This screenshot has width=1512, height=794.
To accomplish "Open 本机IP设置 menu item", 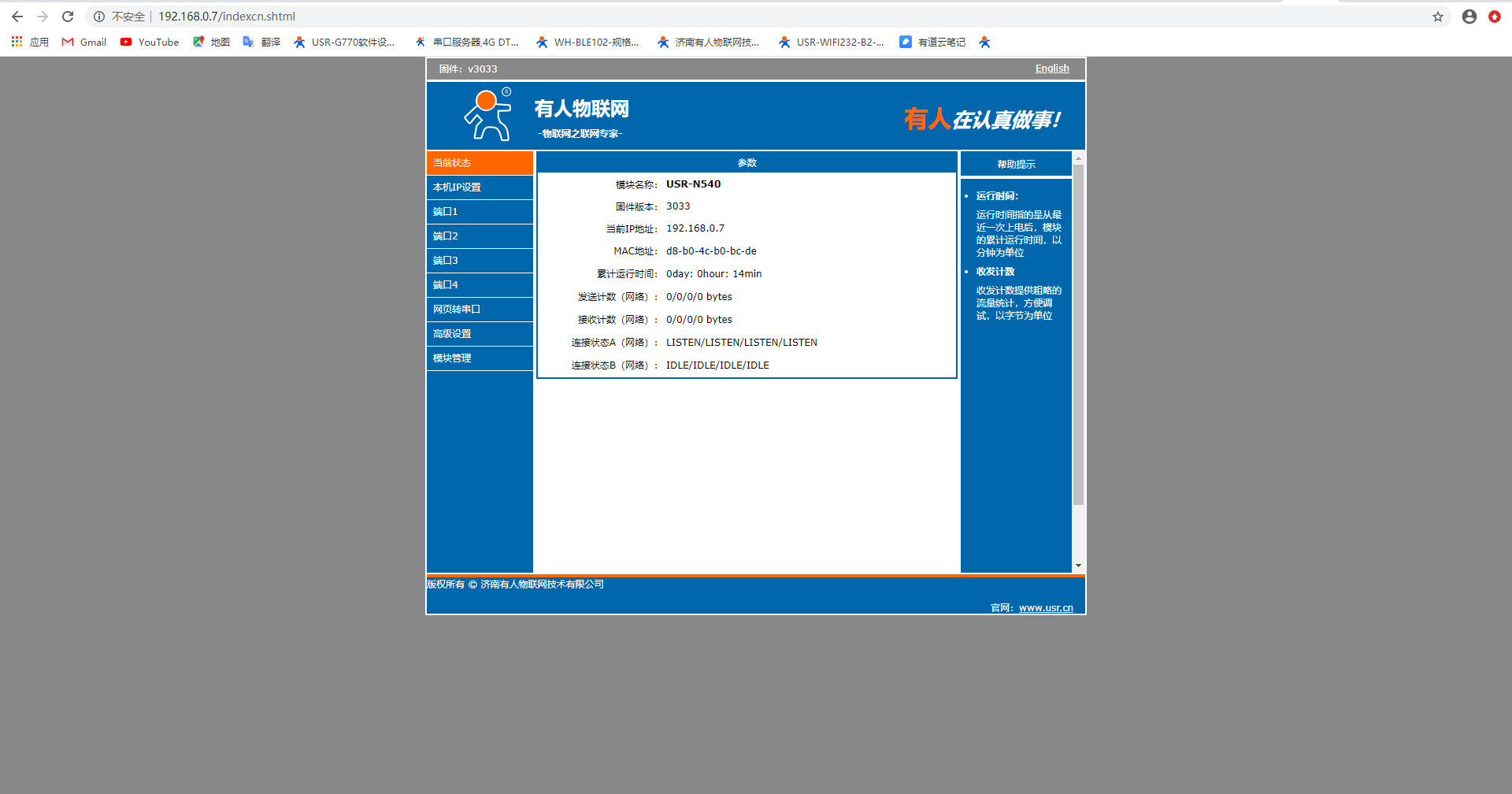I will coord(480,187).
